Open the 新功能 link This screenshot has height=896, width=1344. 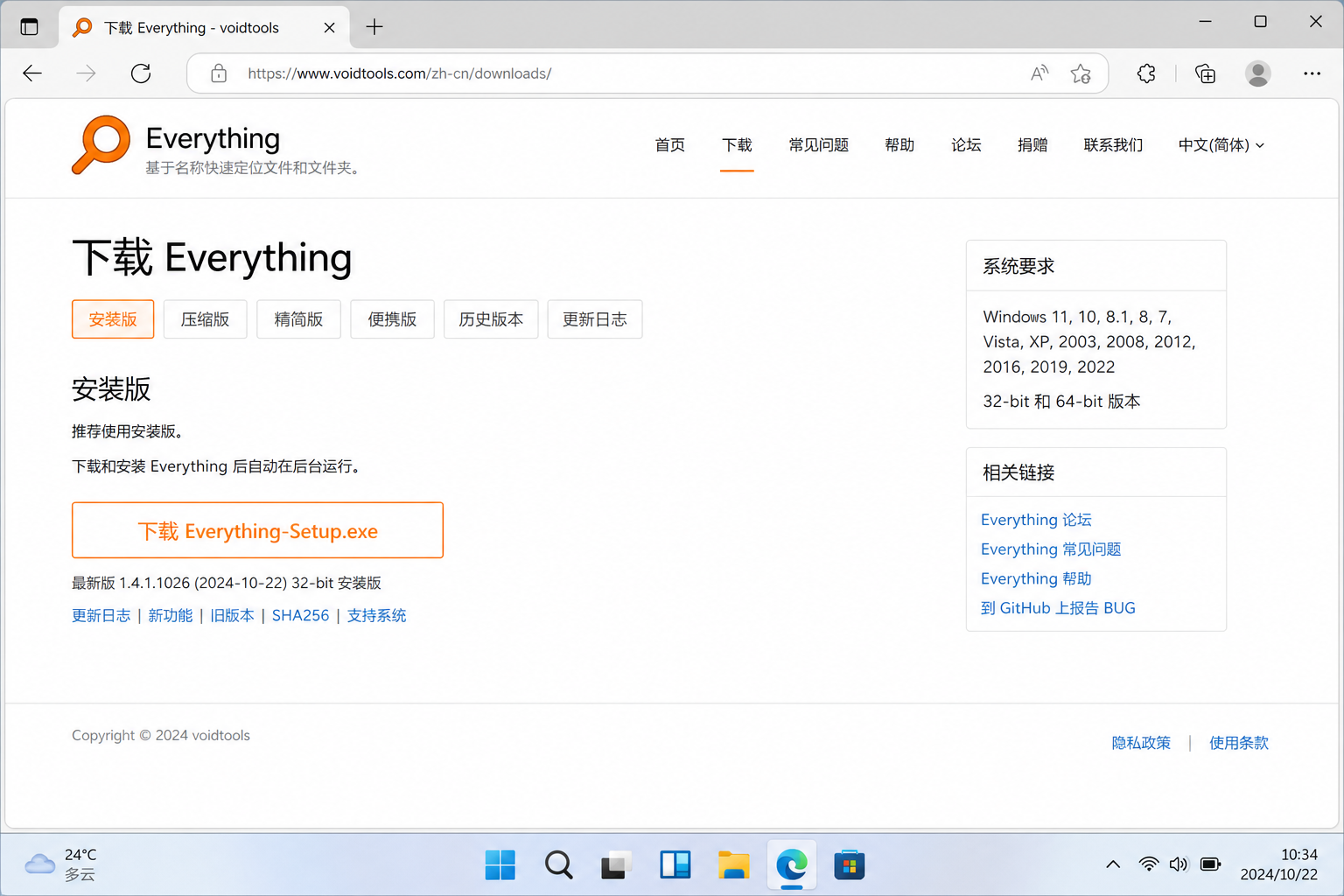pos(170,616)
